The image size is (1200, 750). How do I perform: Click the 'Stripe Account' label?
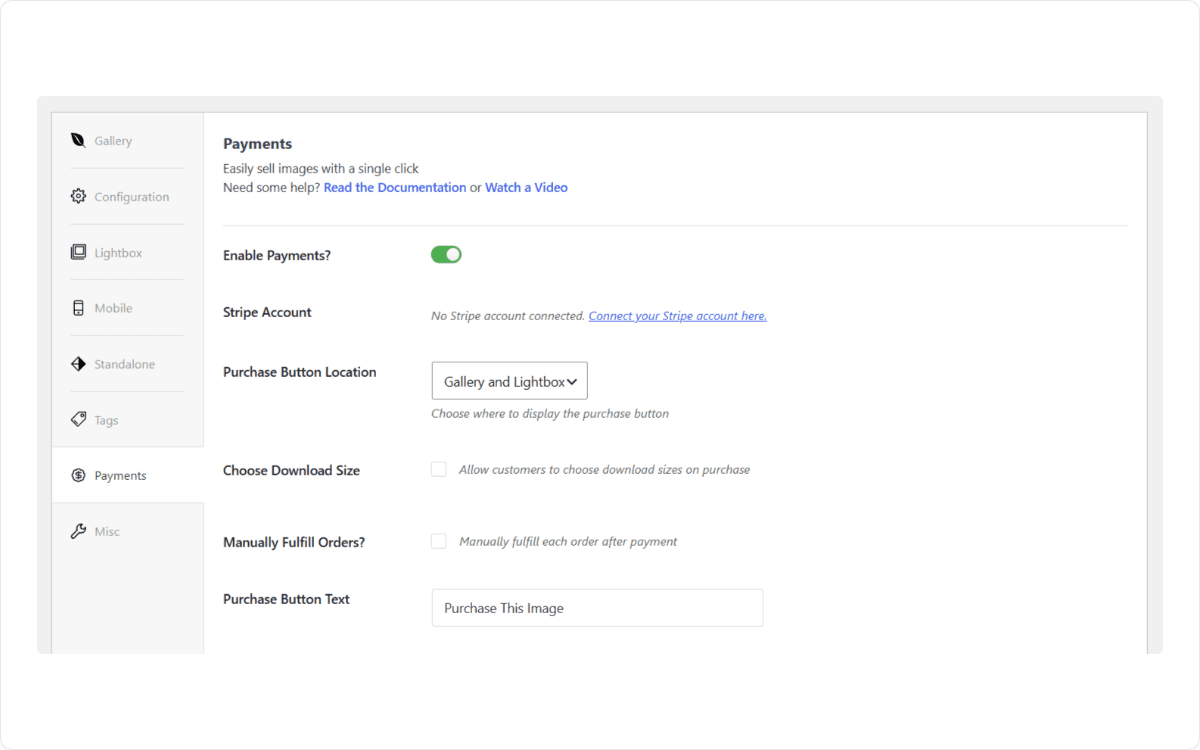coord(267,312)
